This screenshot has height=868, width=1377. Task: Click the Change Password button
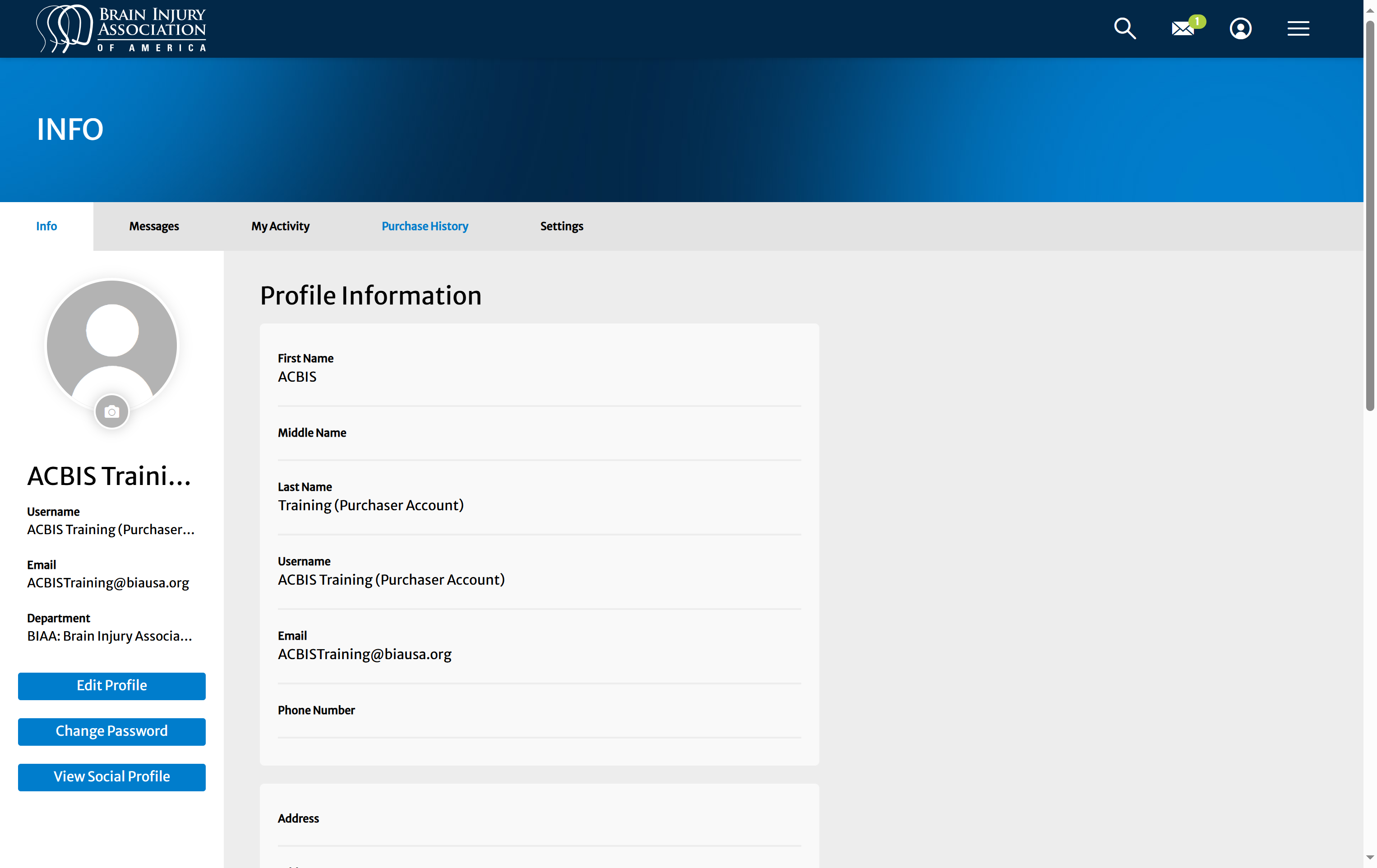[111, 731]
